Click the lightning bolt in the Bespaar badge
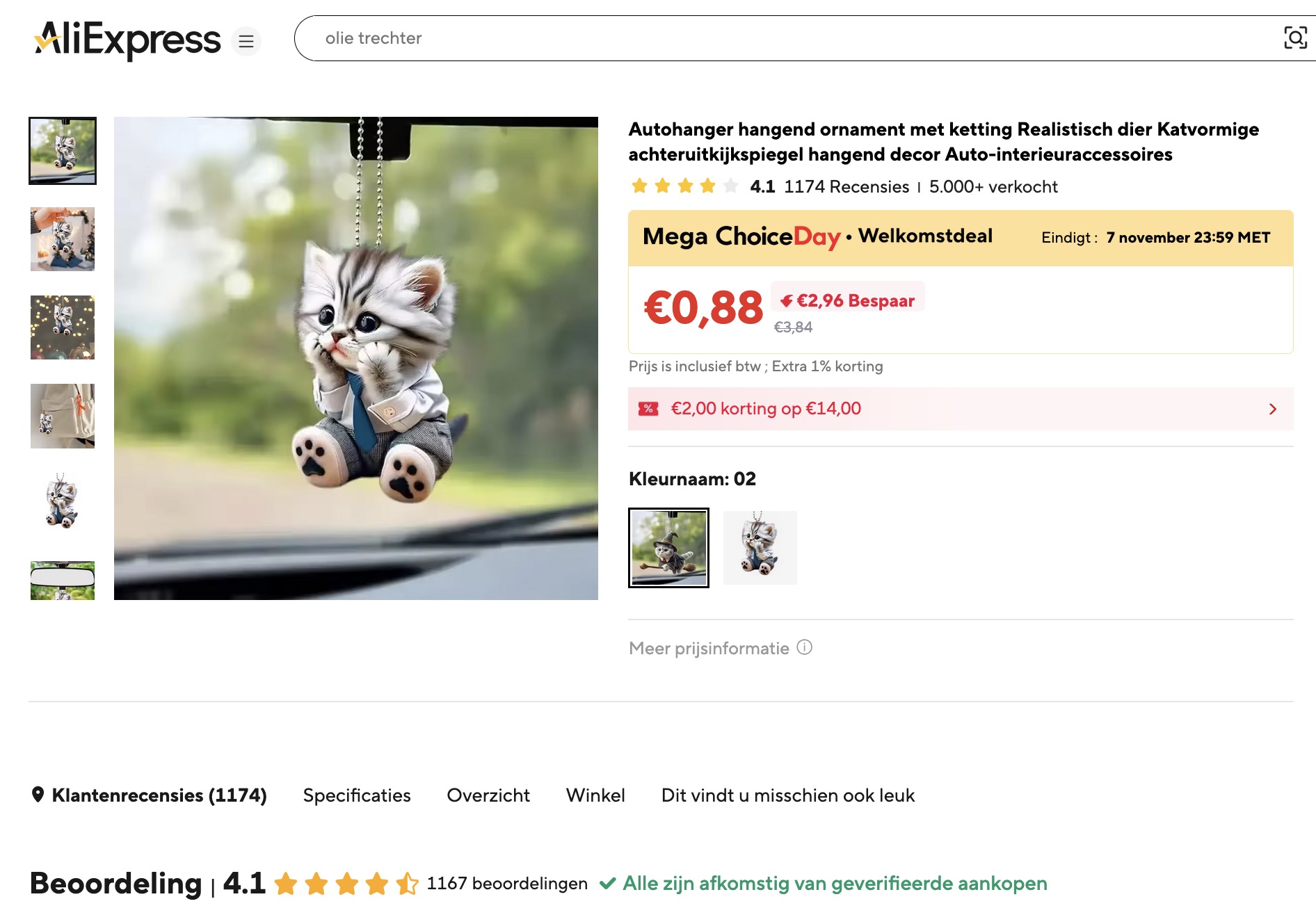 point(787,300)
